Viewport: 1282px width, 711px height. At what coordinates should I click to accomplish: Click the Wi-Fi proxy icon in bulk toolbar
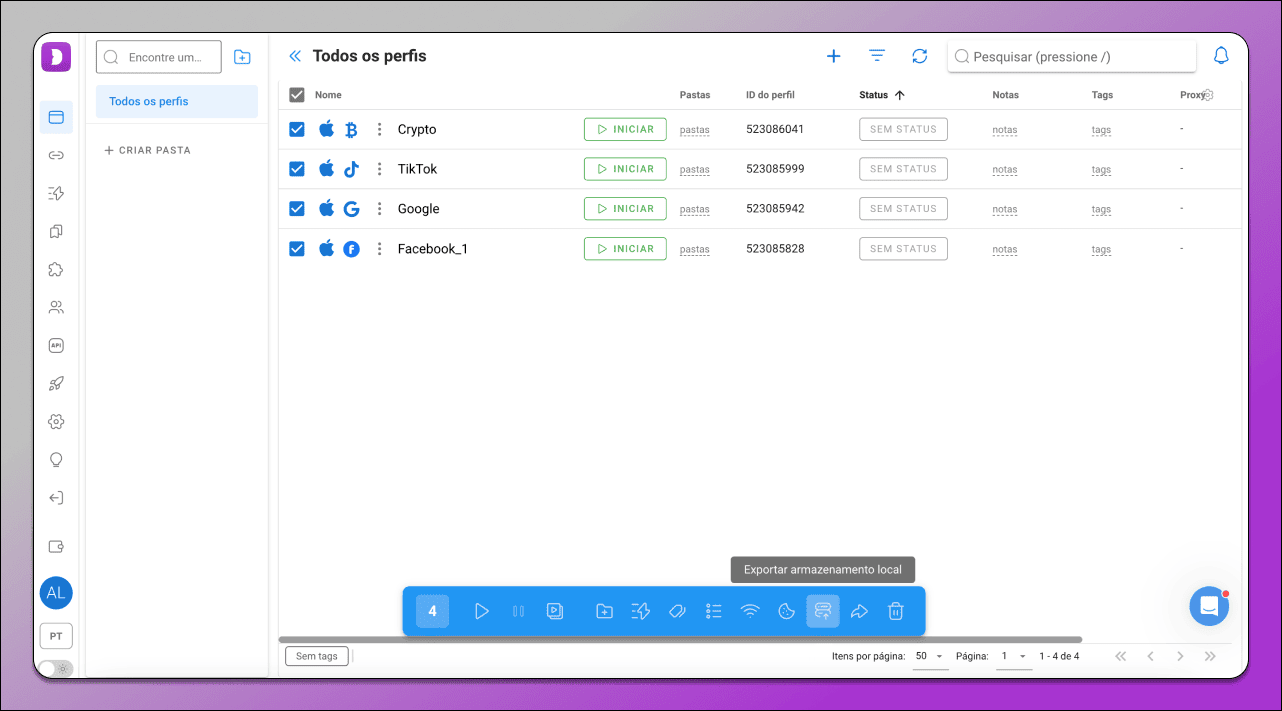[x=750, y=611]
